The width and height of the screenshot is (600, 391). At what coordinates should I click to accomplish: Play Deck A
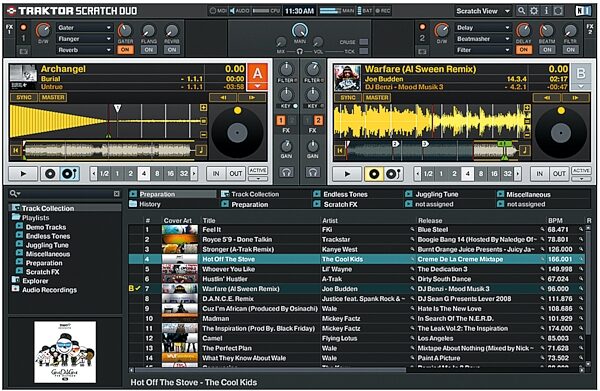(x=23, y=174)
